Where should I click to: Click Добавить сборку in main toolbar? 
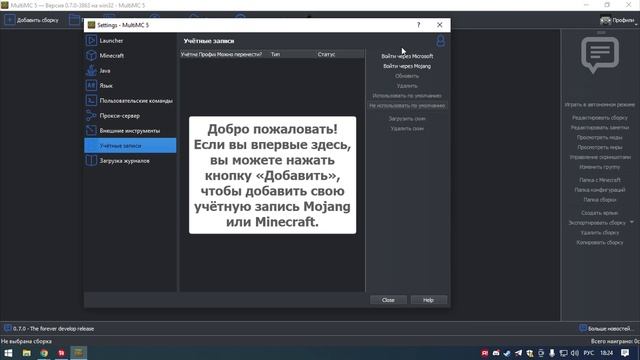(x=32, y=20)
